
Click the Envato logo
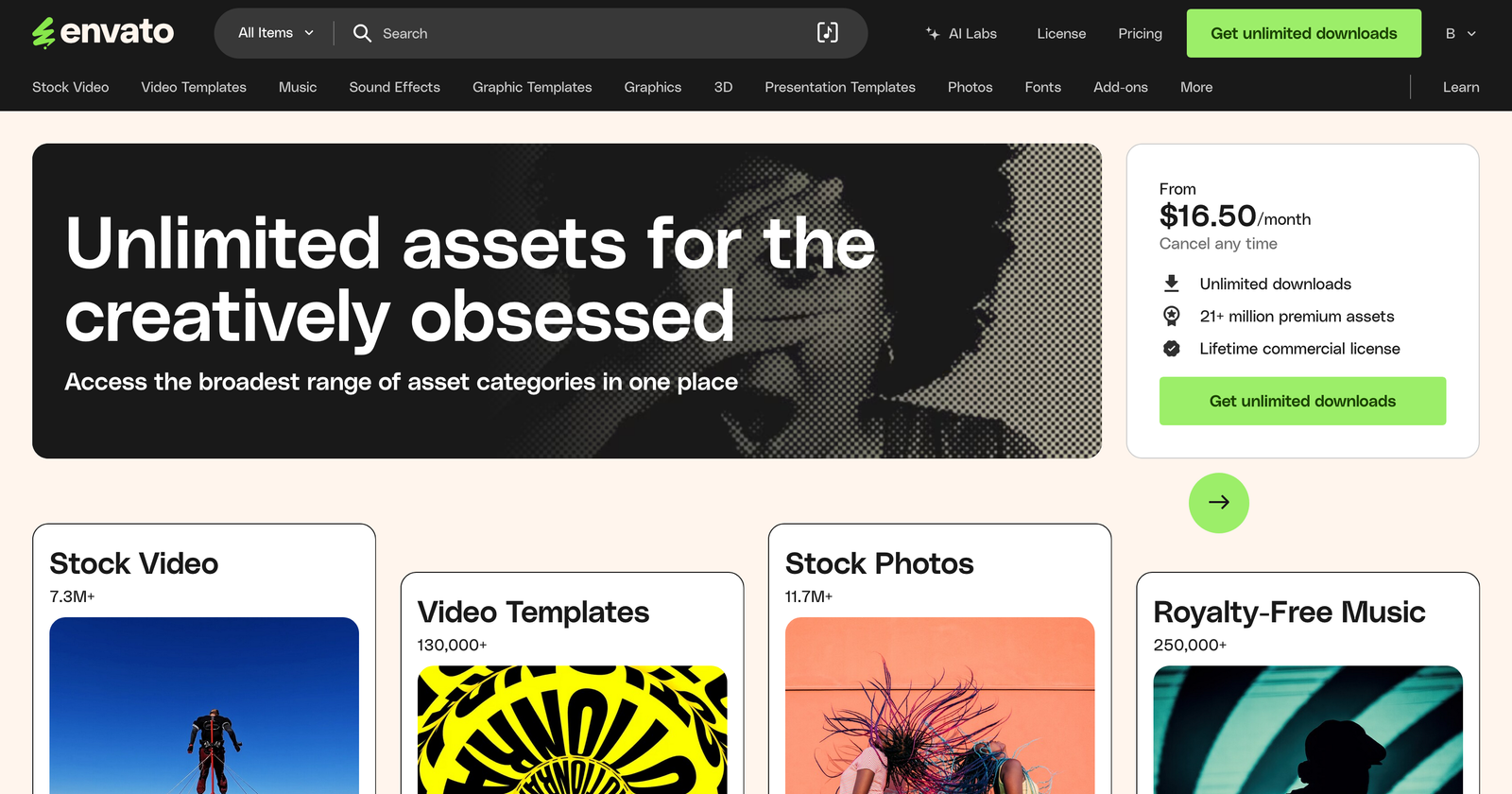click(103, 32)
